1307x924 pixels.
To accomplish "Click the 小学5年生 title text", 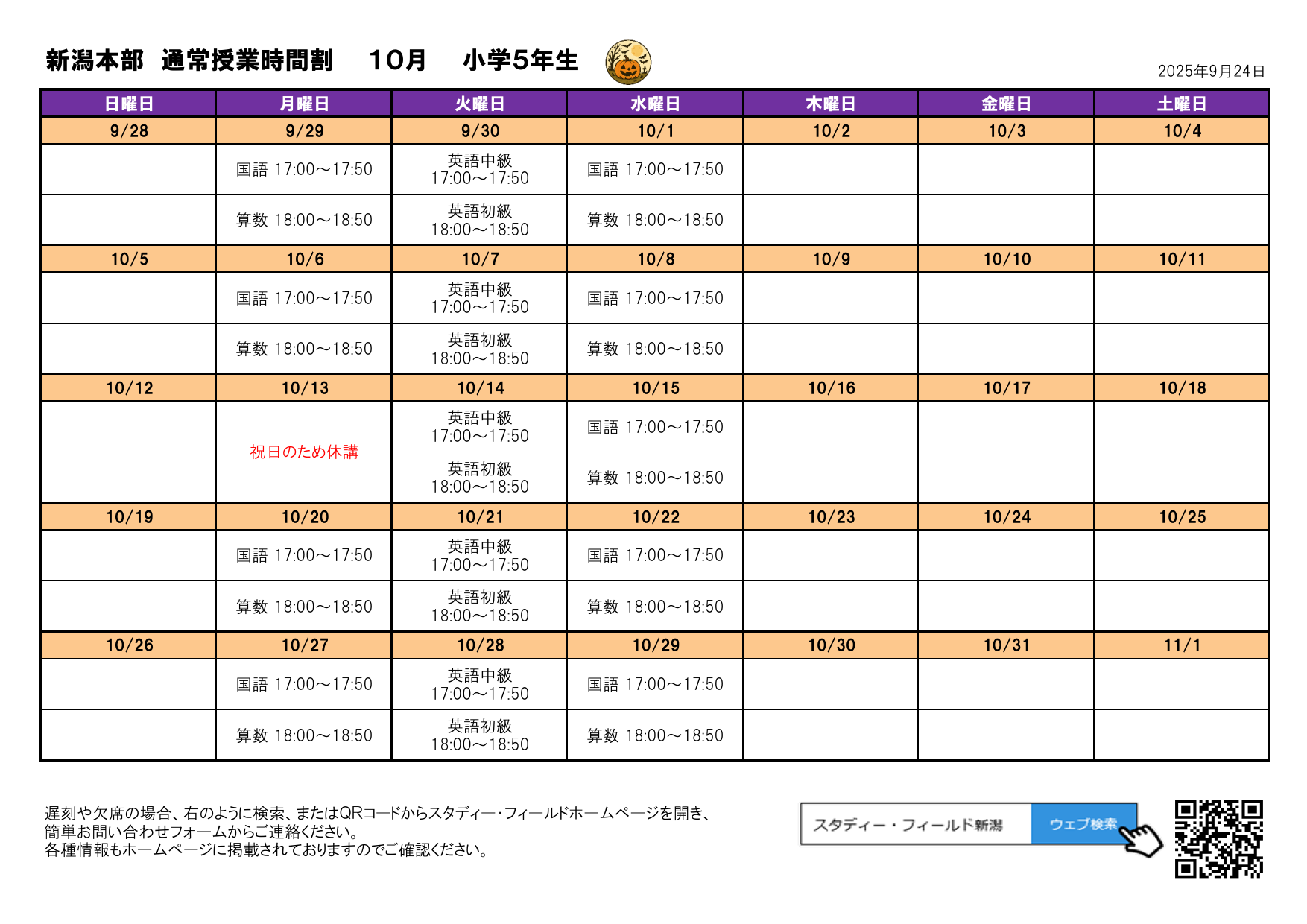I will pyautogui.click(x=520, y=60).
